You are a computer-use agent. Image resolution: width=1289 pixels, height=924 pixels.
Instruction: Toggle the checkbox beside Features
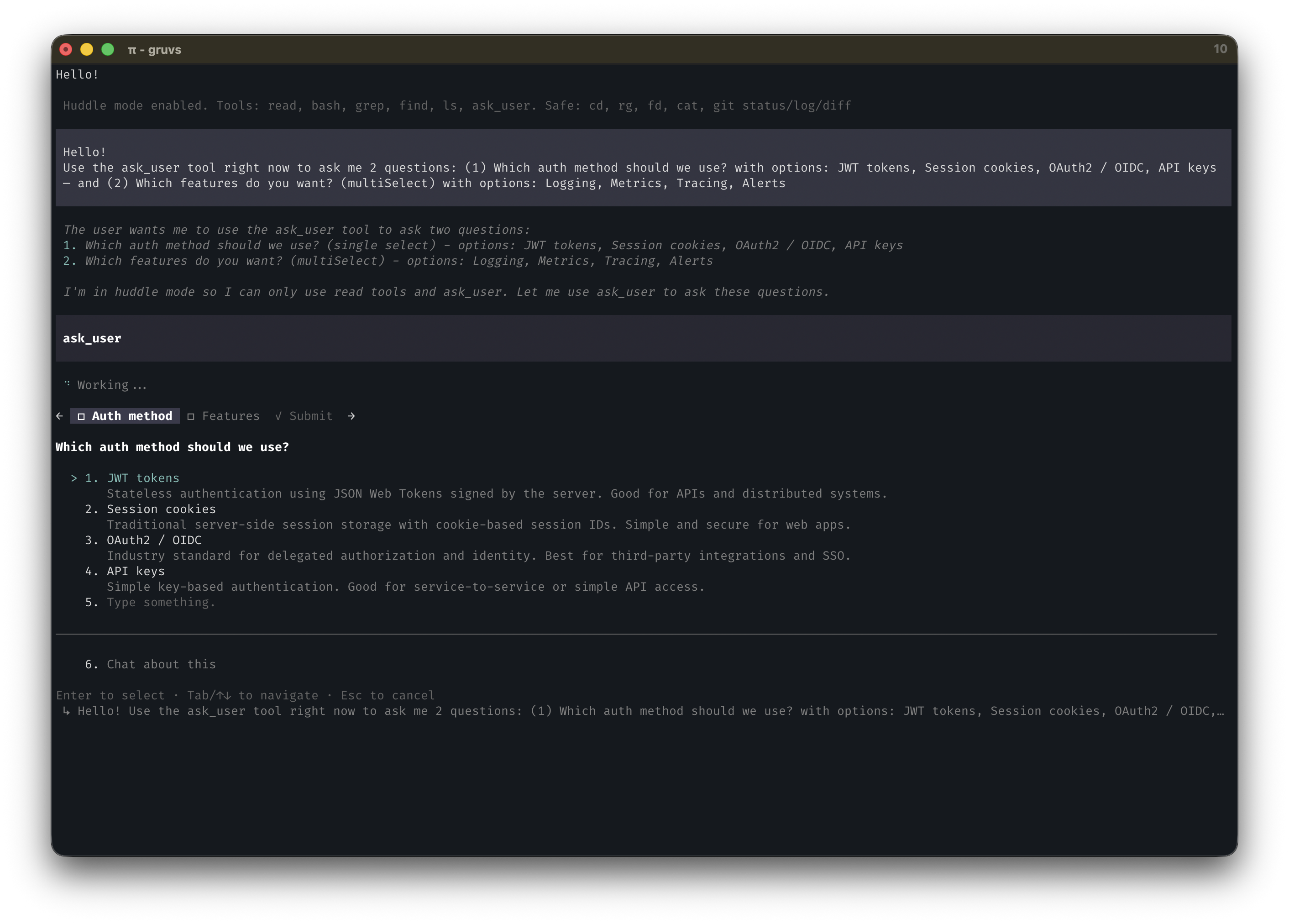(x=191, y=416)
